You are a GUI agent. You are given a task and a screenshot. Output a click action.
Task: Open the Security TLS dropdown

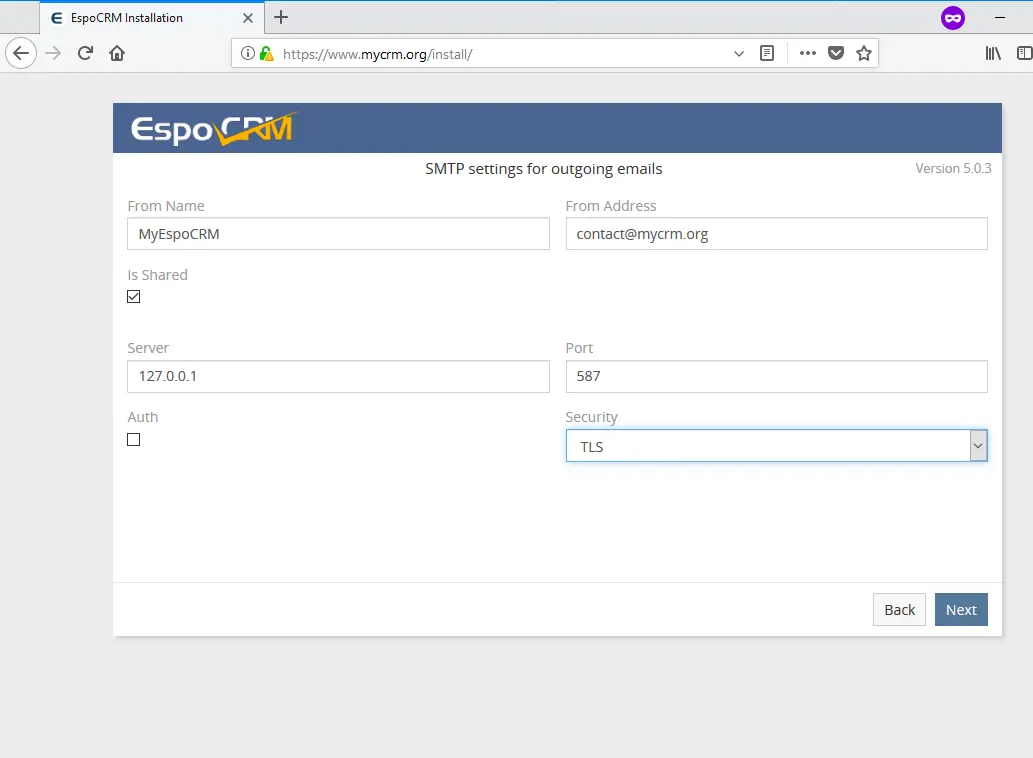[x=776, y=446]
